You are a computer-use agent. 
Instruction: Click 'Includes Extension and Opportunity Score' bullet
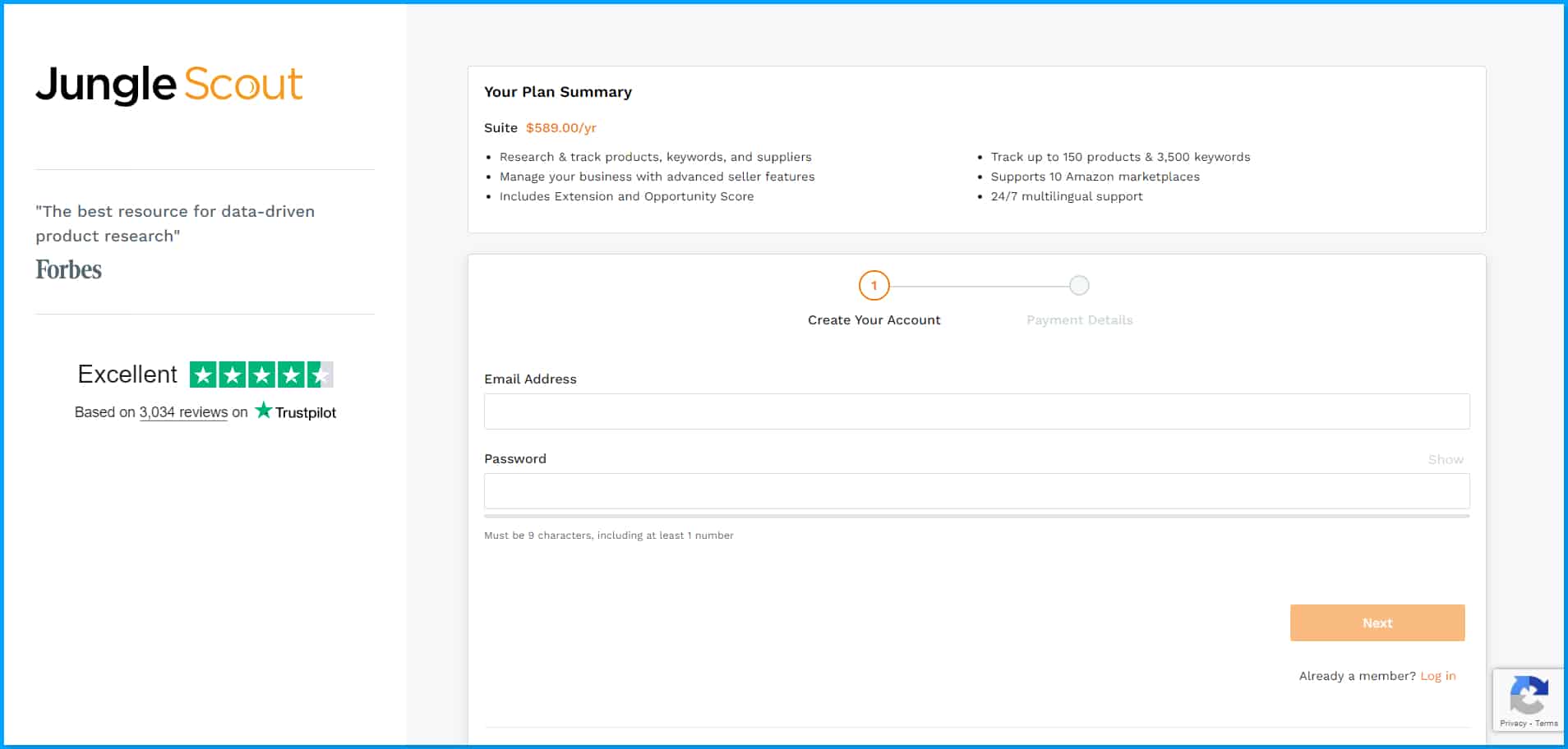pos(626,196)
